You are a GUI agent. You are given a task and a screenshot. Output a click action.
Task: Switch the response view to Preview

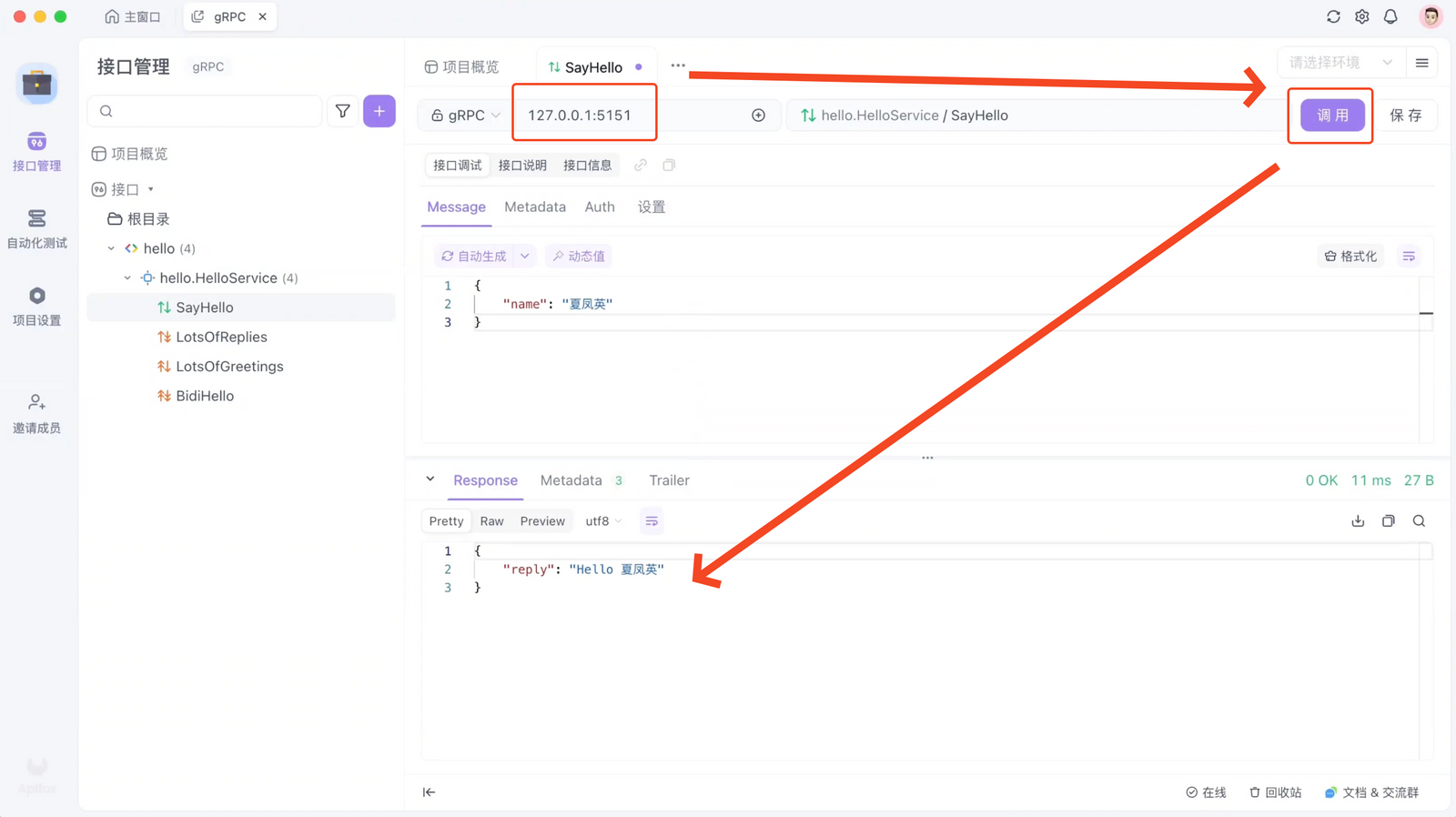[542, 521]
